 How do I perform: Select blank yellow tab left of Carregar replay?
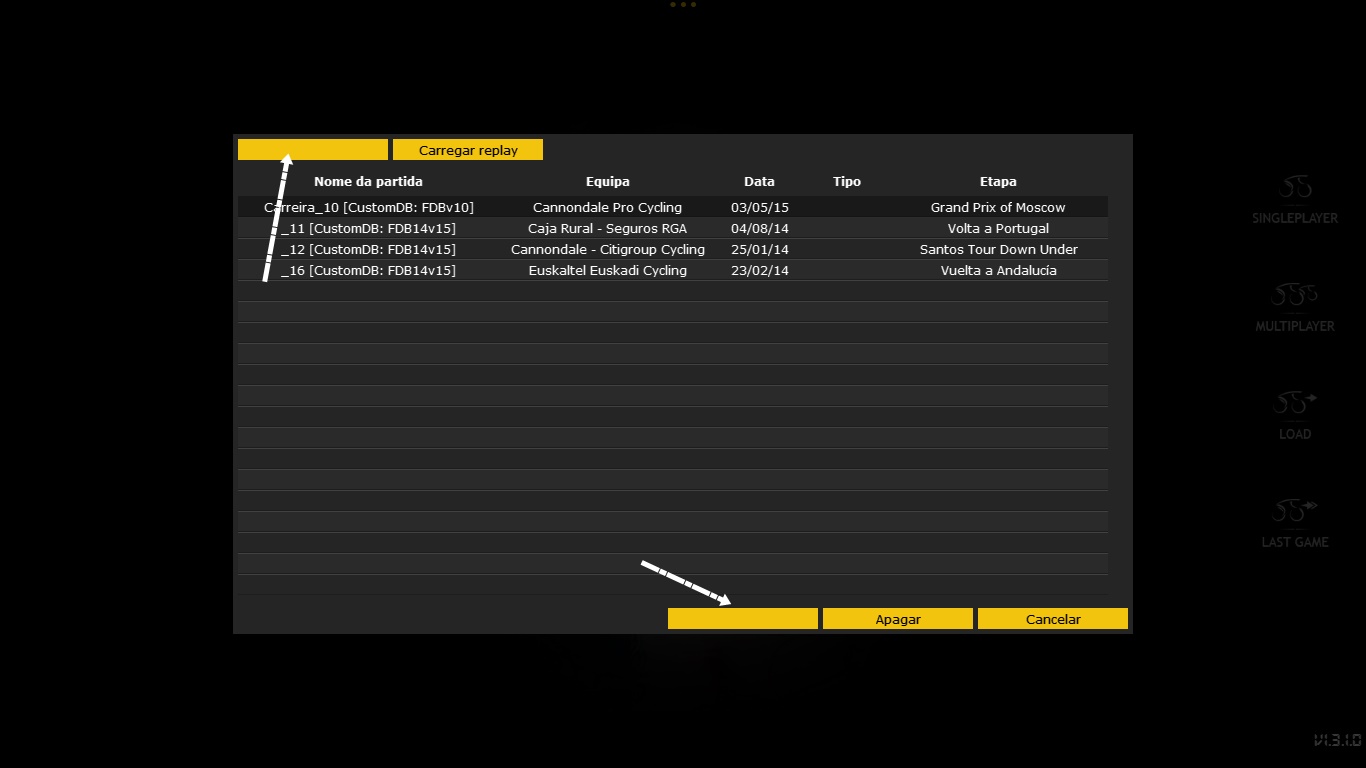coord(313,150)
